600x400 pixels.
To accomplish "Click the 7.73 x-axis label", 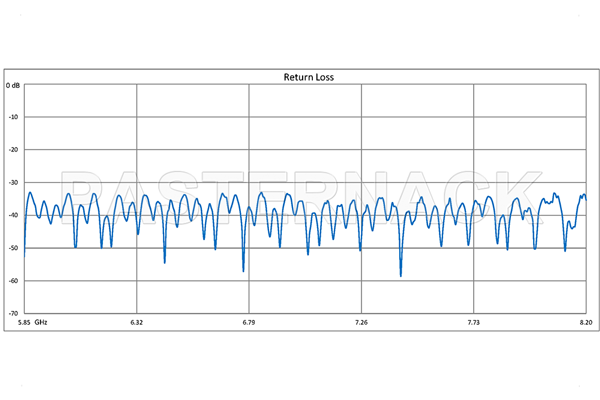I will [x=474, y=322].
